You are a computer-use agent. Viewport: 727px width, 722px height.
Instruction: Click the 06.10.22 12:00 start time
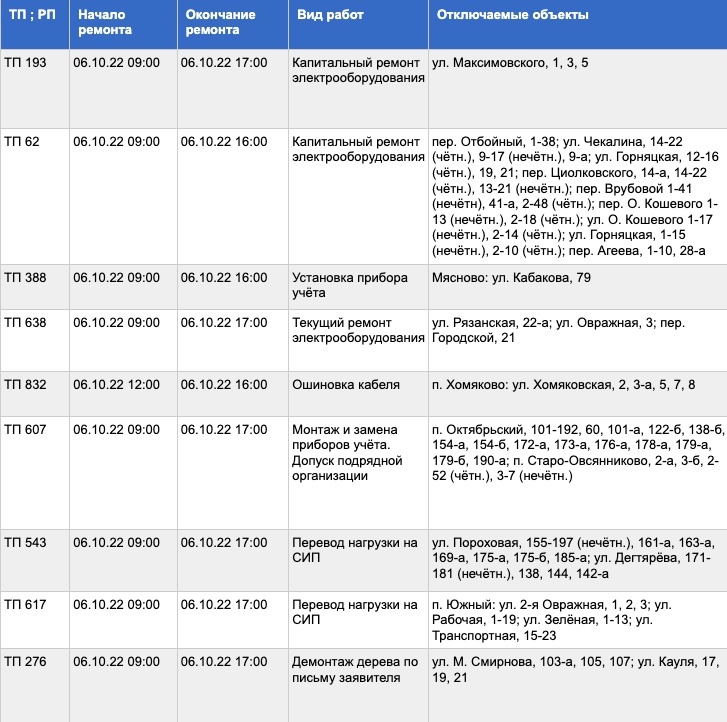(116, 385)
